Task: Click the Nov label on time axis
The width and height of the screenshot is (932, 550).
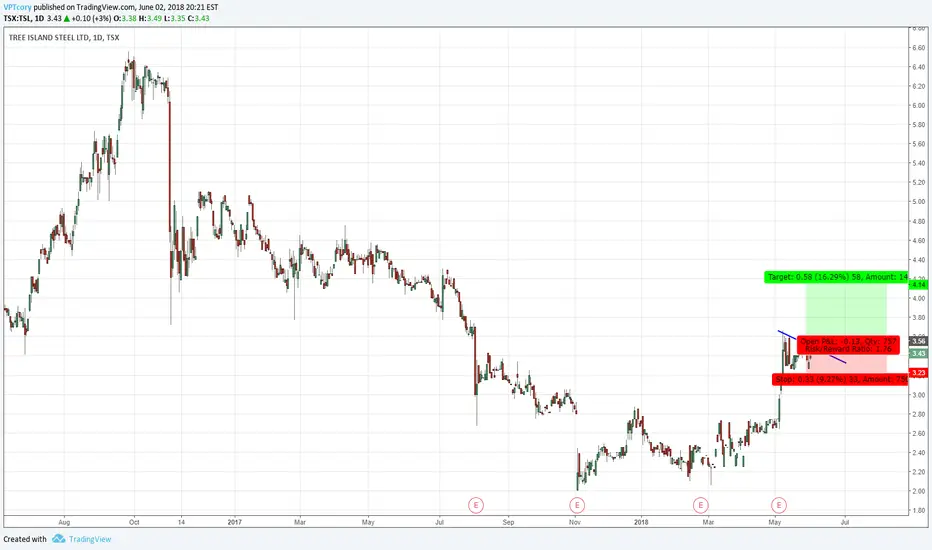Action: click(x=574, y=522)
